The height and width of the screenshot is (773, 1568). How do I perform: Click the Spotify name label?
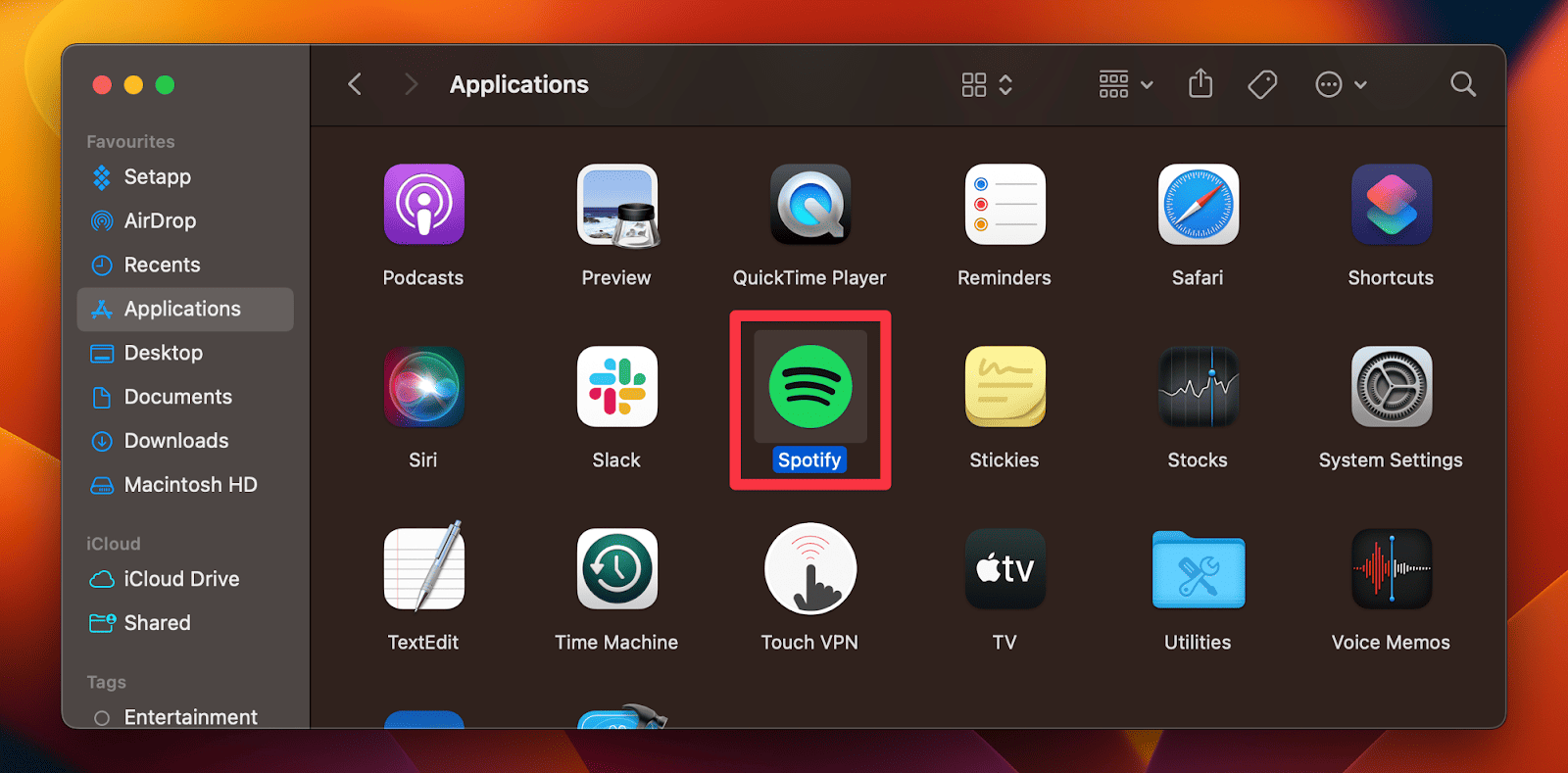click(x=809, y=460)
